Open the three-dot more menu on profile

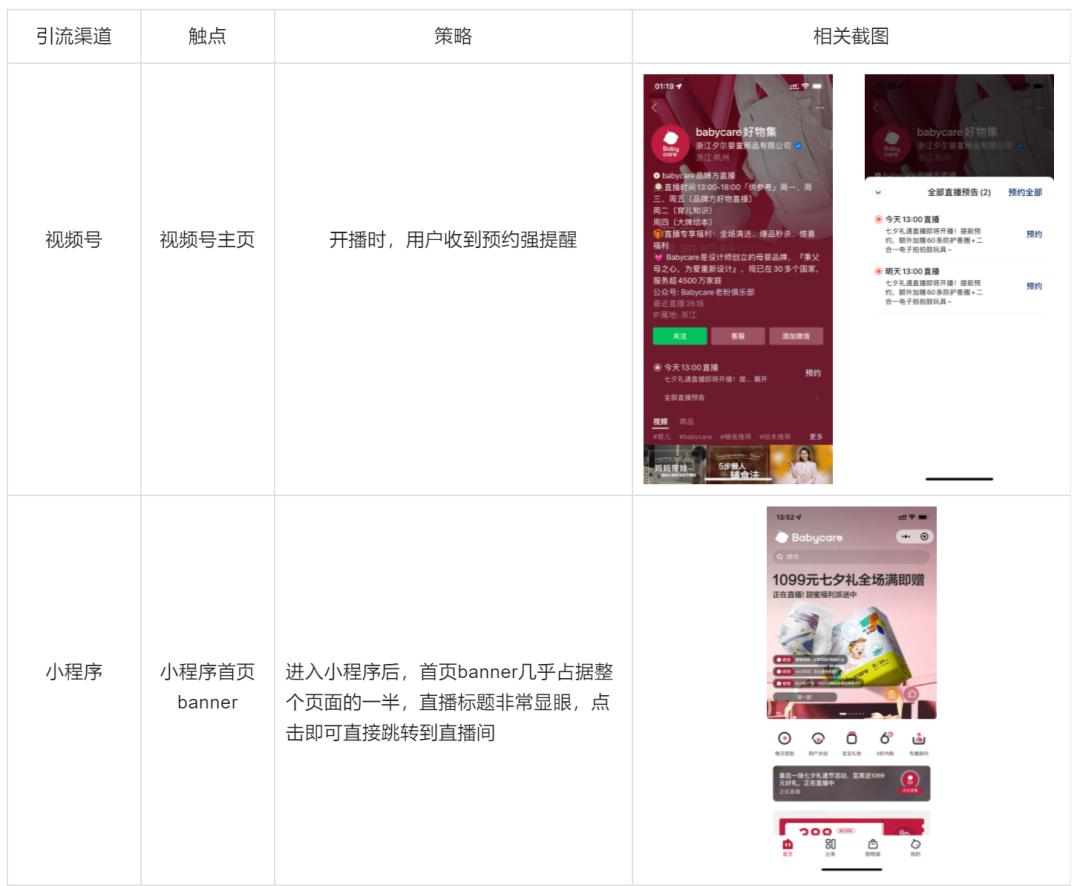pyautogui.click(x=820, y=107)
